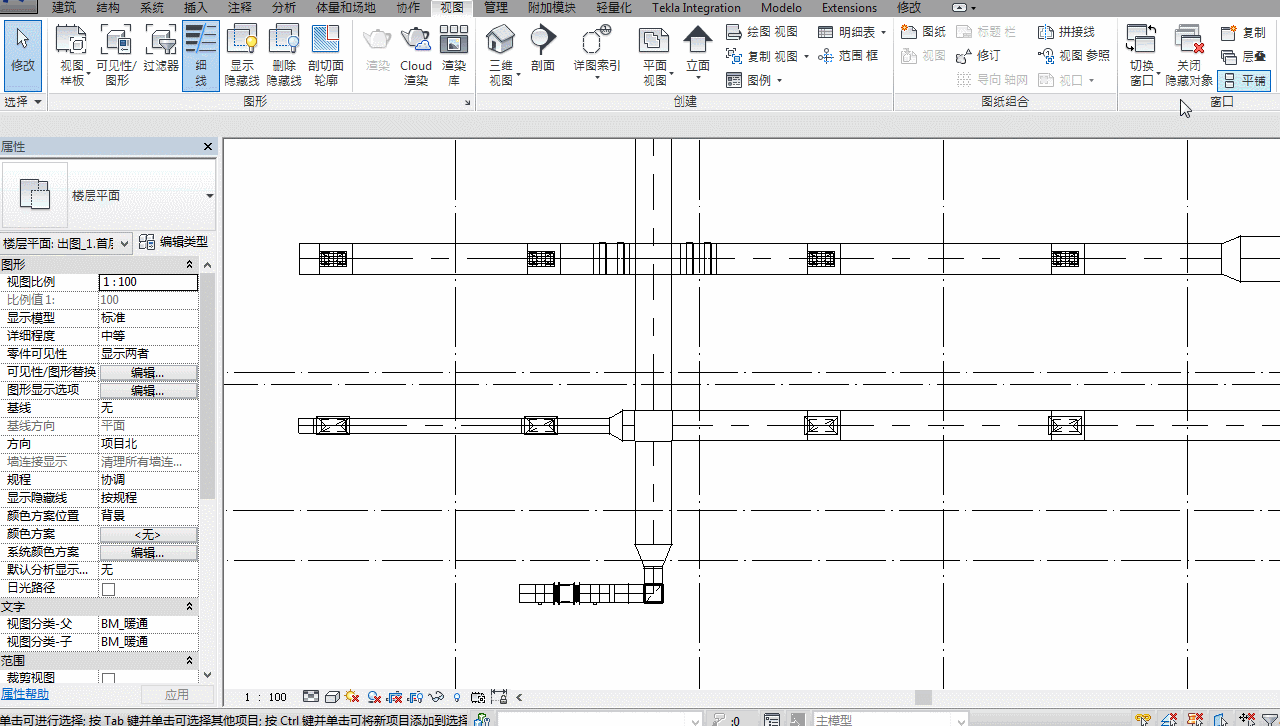The height and width of the screenshot is (726, 1280).
Task: Open the 属性帮助 help link
Action: tap(24, 694)
